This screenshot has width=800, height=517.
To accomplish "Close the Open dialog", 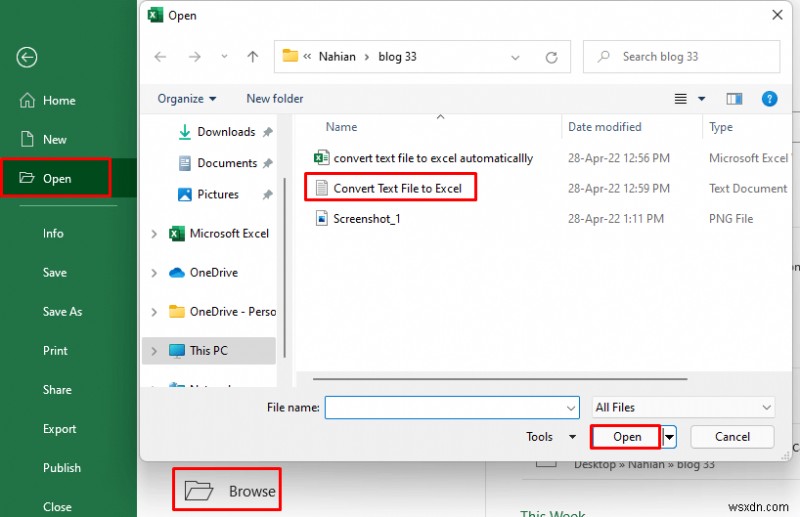I will [x=777, y=15].
